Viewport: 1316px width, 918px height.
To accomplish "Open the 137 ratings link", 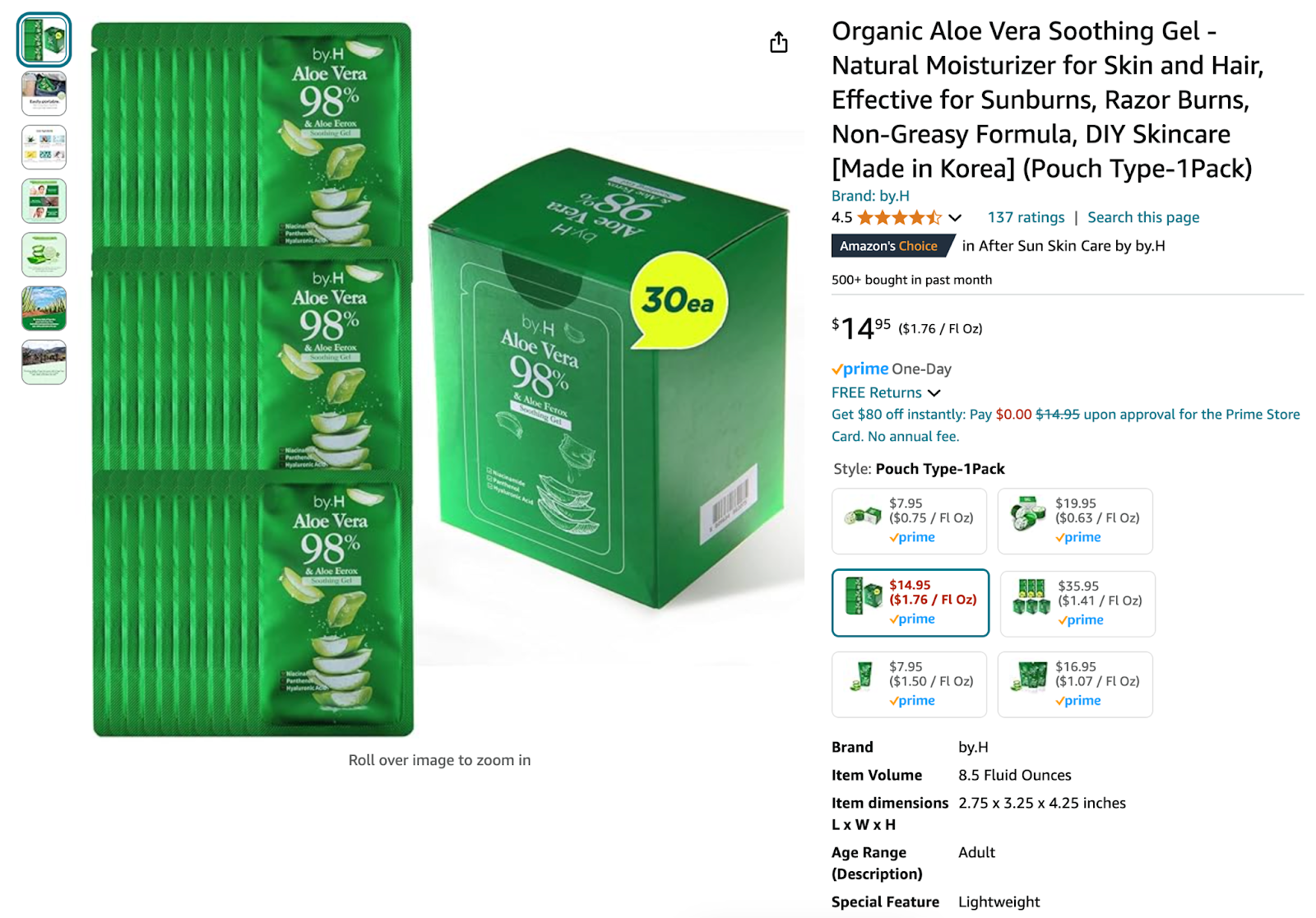I will 1026,216.
